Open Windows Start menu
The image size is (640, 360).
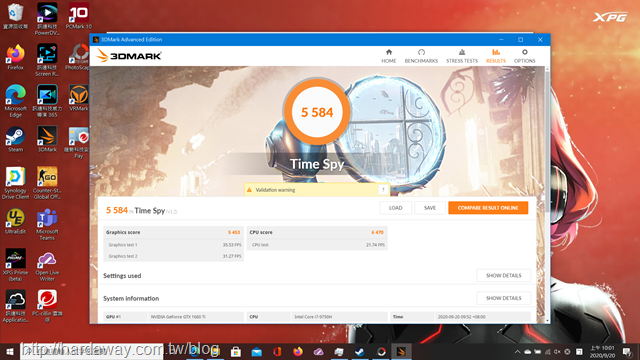pos(10,351)
